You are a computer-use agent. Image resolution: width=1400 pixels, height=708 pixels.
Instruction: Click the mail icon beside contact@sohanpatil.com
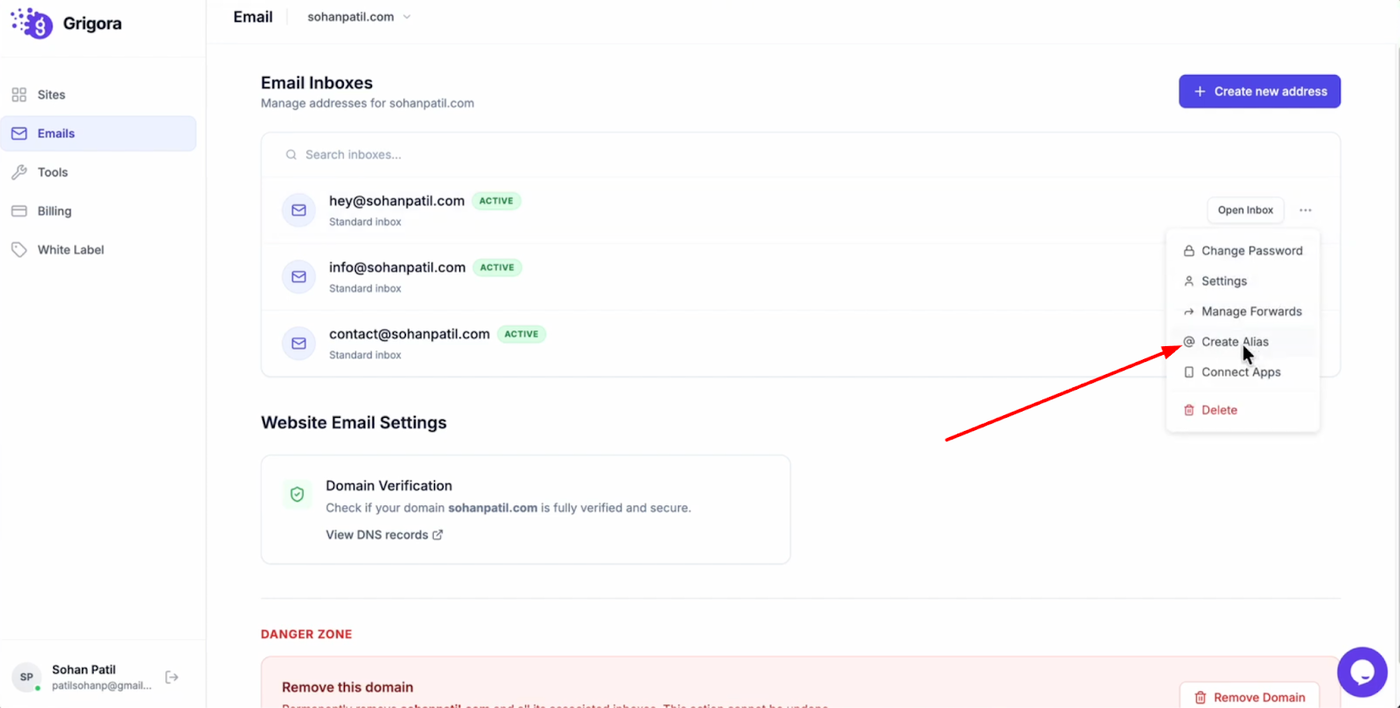click(x=298, y=343)
